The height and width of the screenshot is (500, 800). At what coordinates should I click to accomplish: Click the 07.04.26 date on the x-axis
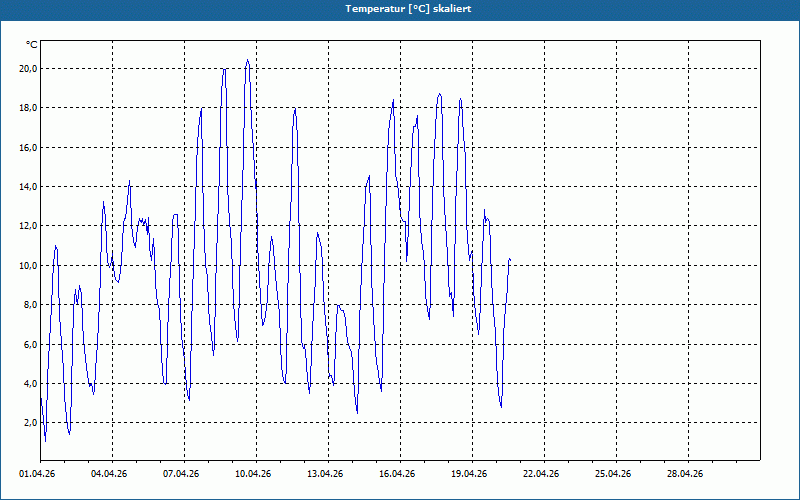click(182, 474)
